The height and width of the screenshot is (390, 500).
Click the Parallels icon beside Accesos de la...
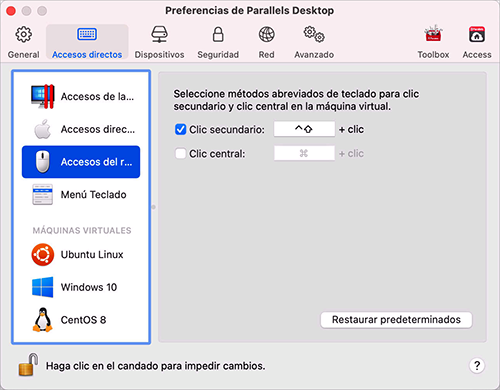coord(42,97)
